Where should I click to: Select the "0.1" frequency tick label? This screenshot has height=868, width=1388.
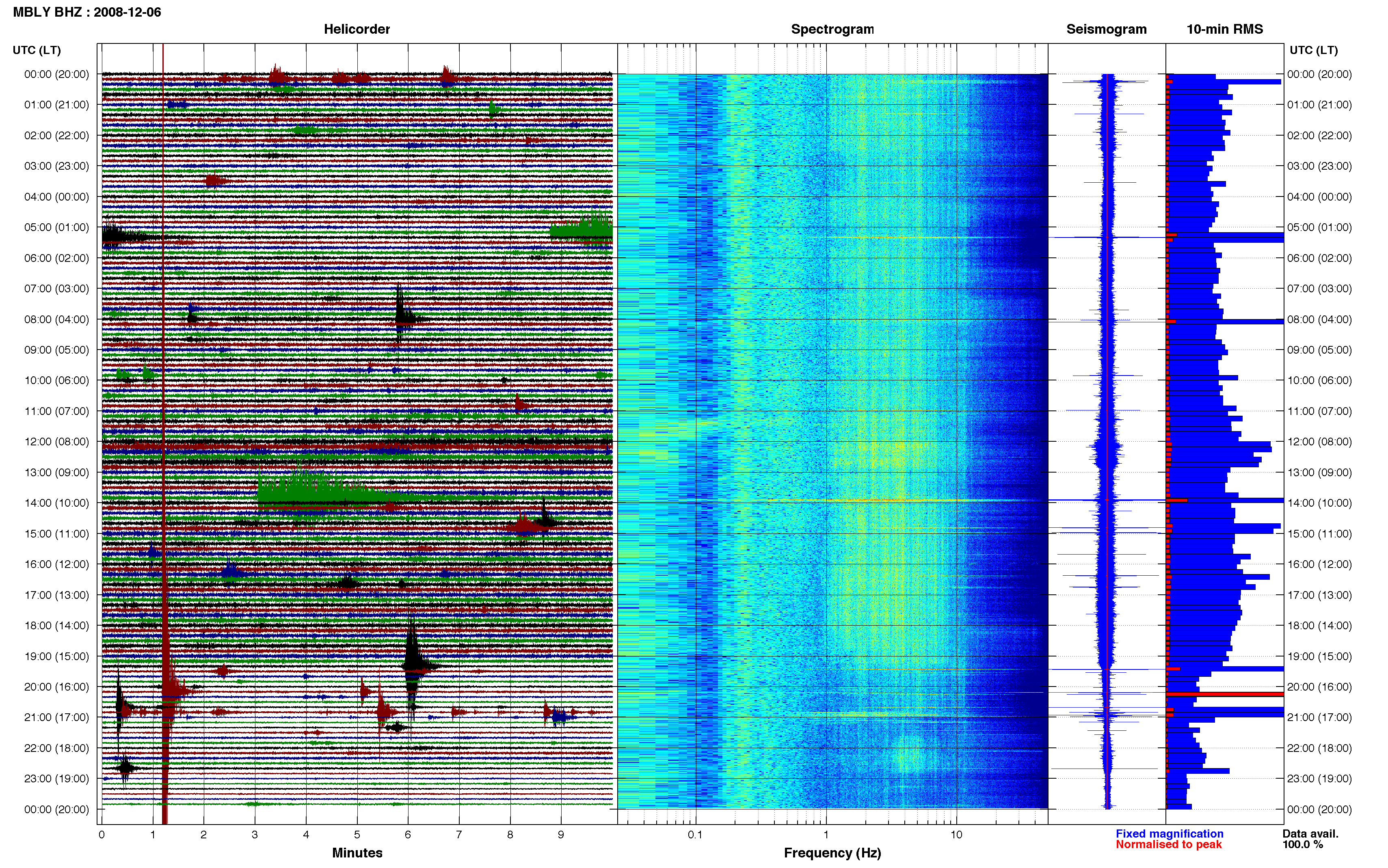point(695,835)
